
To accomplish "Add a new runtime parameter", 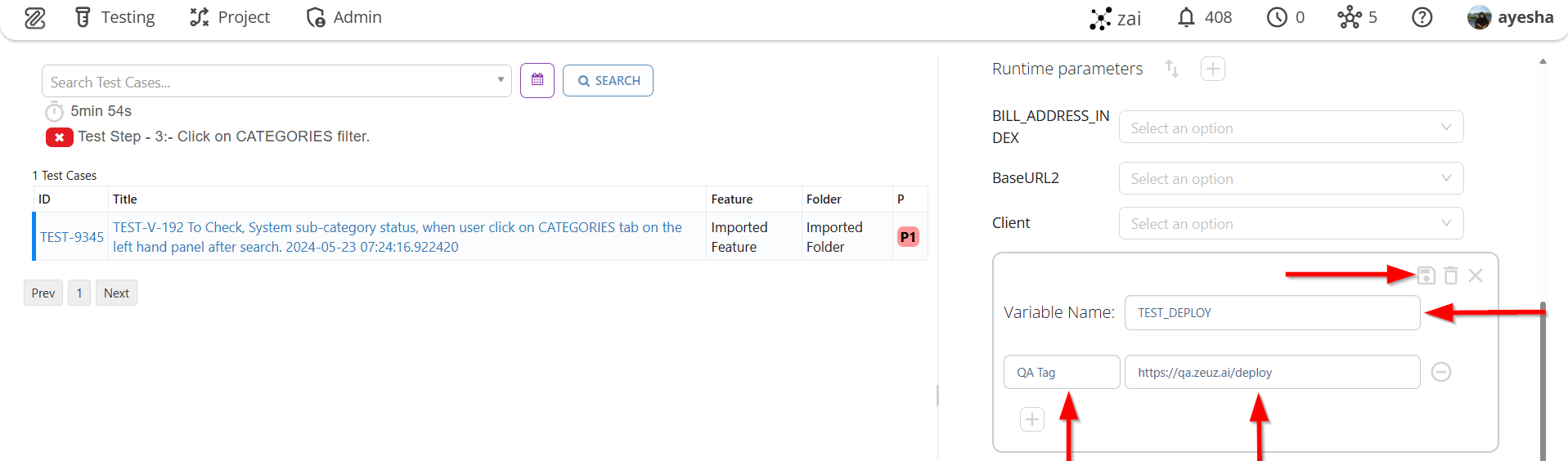I will pos(1213,69).
